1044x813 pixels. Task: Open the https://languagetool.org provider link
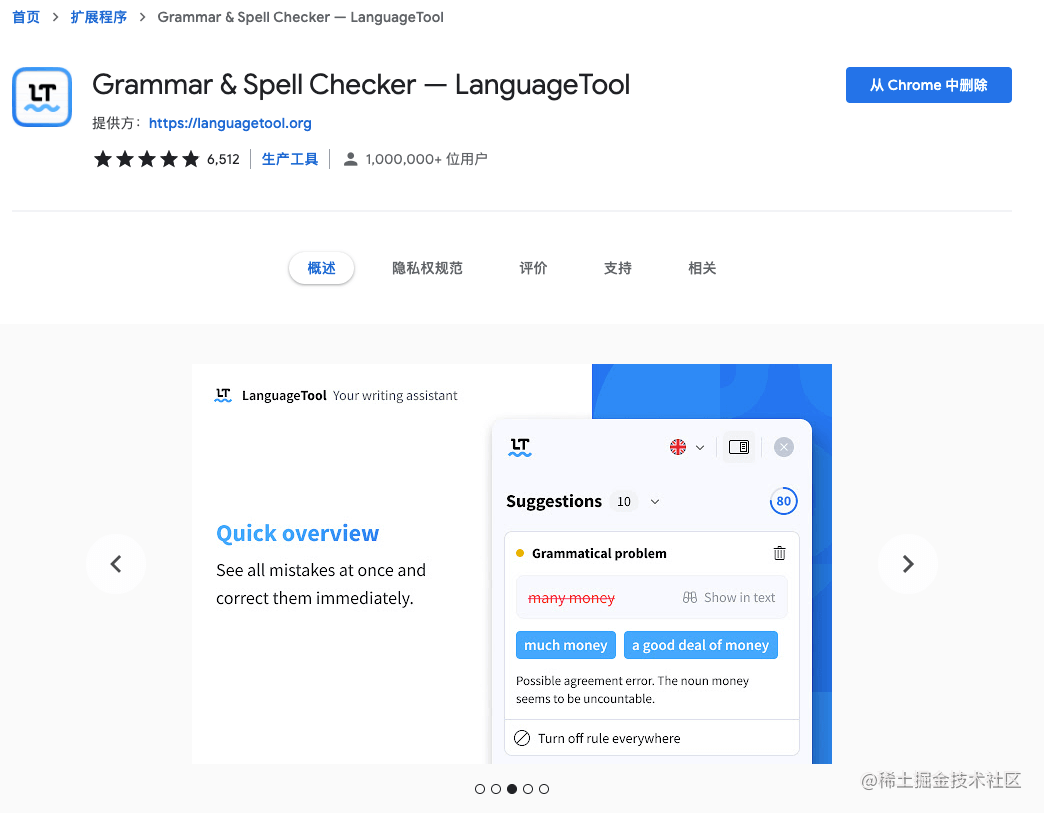(230, 123)
